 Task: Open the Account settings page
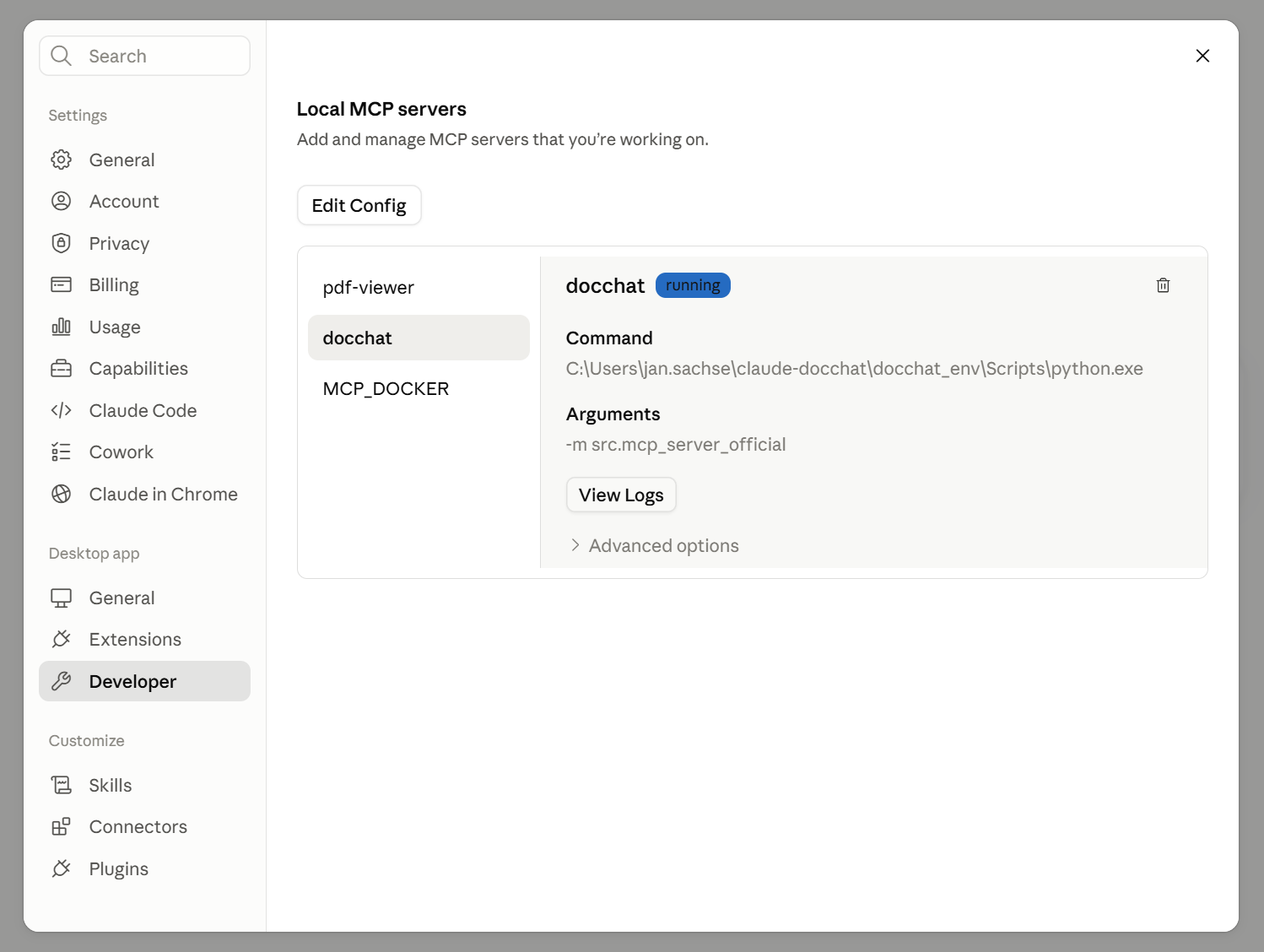coord(124,201)
